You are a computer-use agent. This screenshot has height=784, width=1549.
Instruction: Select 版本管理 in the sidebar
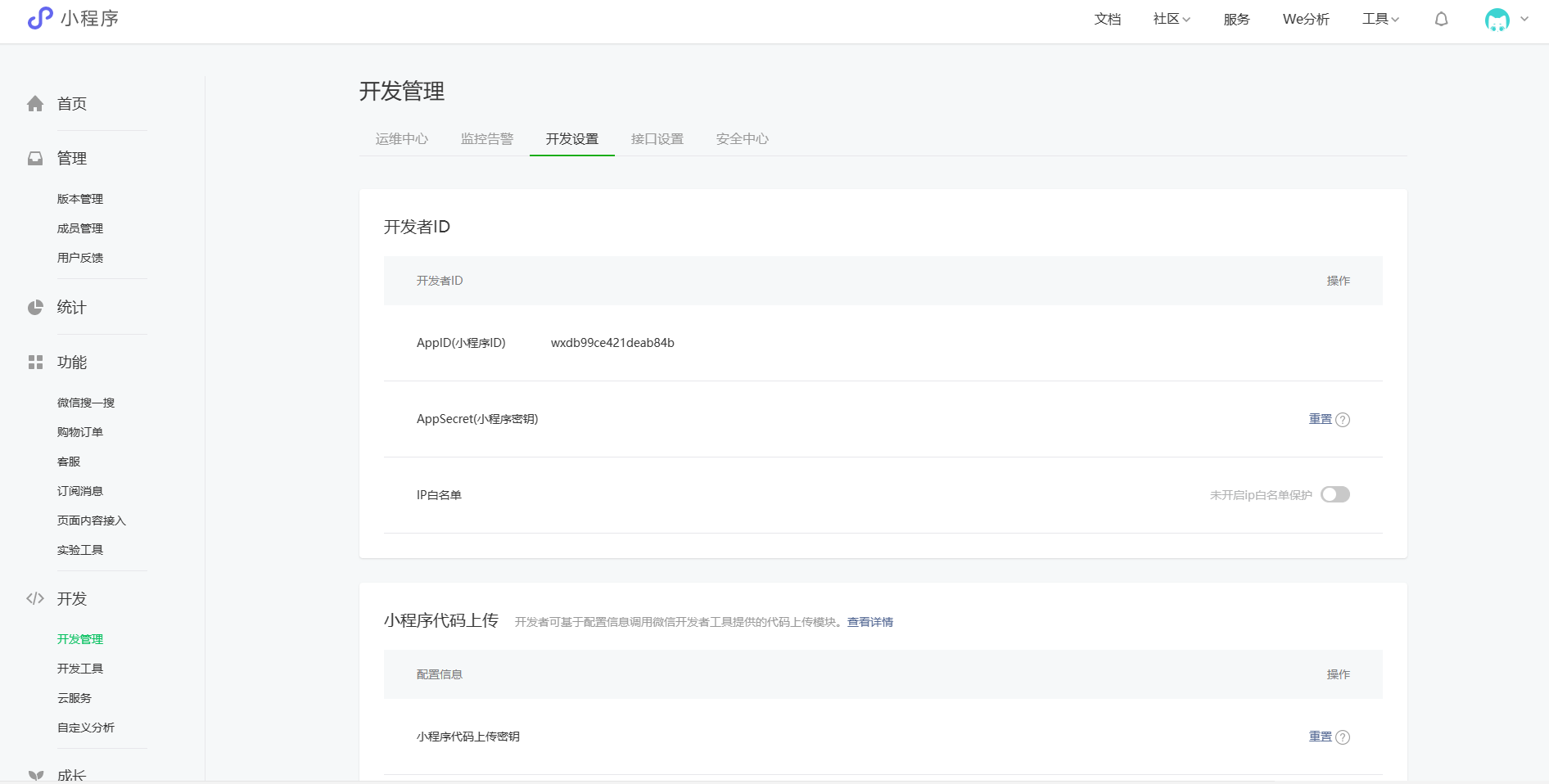(x=80, y=199)
